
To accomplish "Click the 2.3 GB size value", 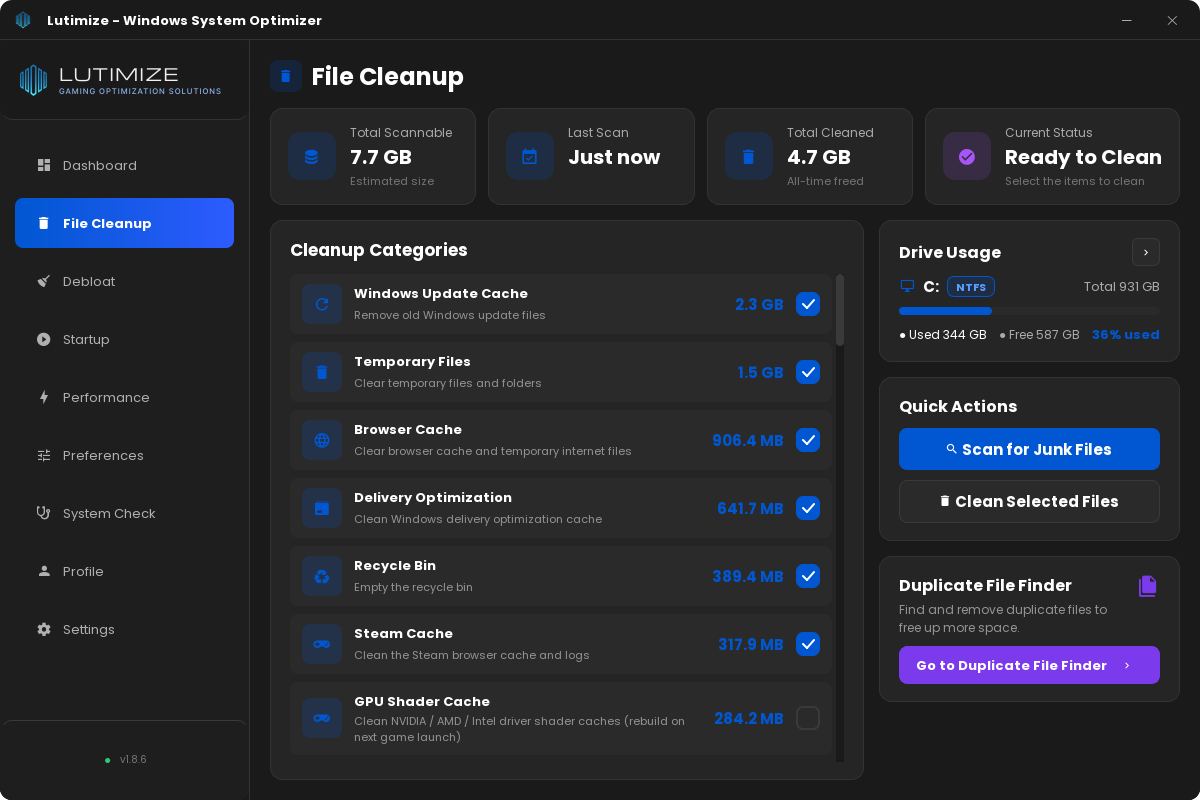I will [x=759, y=304].
